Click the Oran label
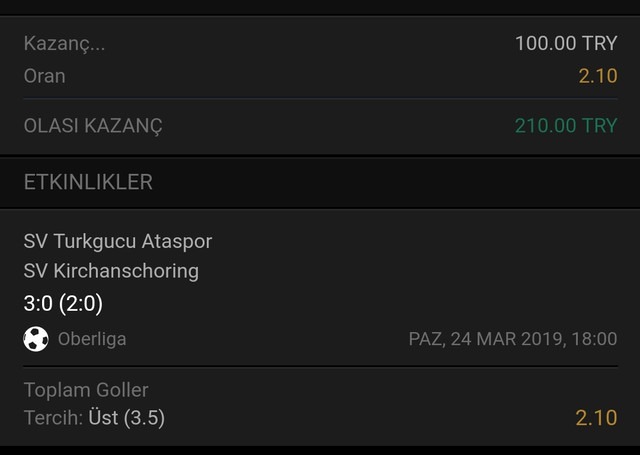 [44, 76]
